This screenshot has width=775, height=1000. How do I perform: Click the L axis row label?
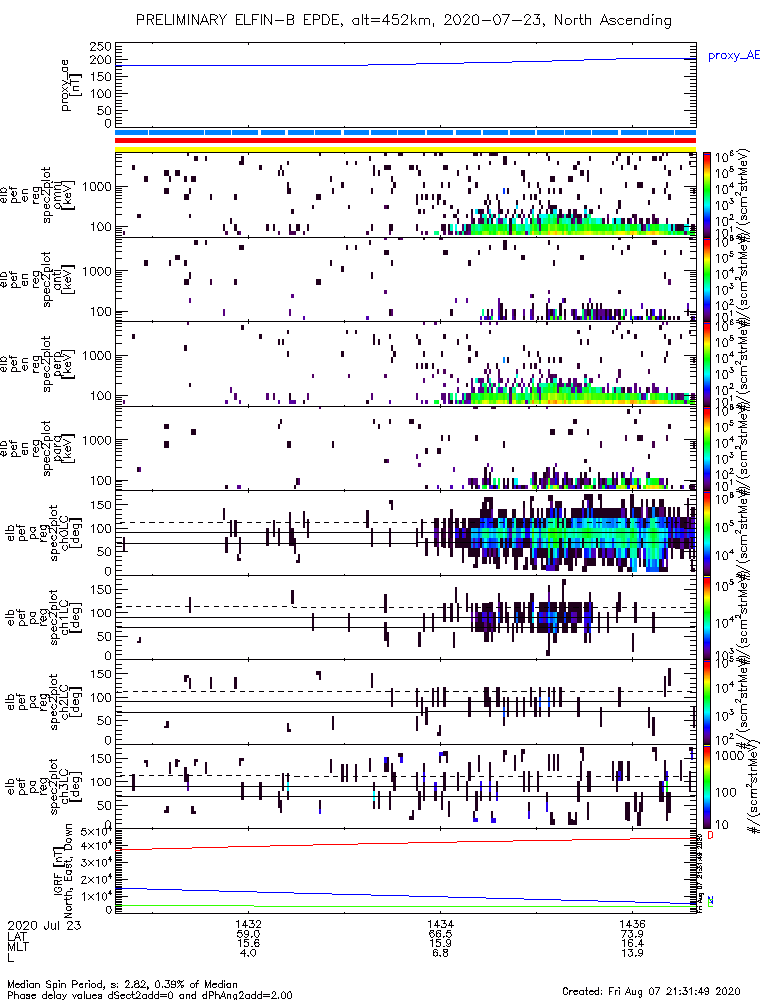(11, 958)
